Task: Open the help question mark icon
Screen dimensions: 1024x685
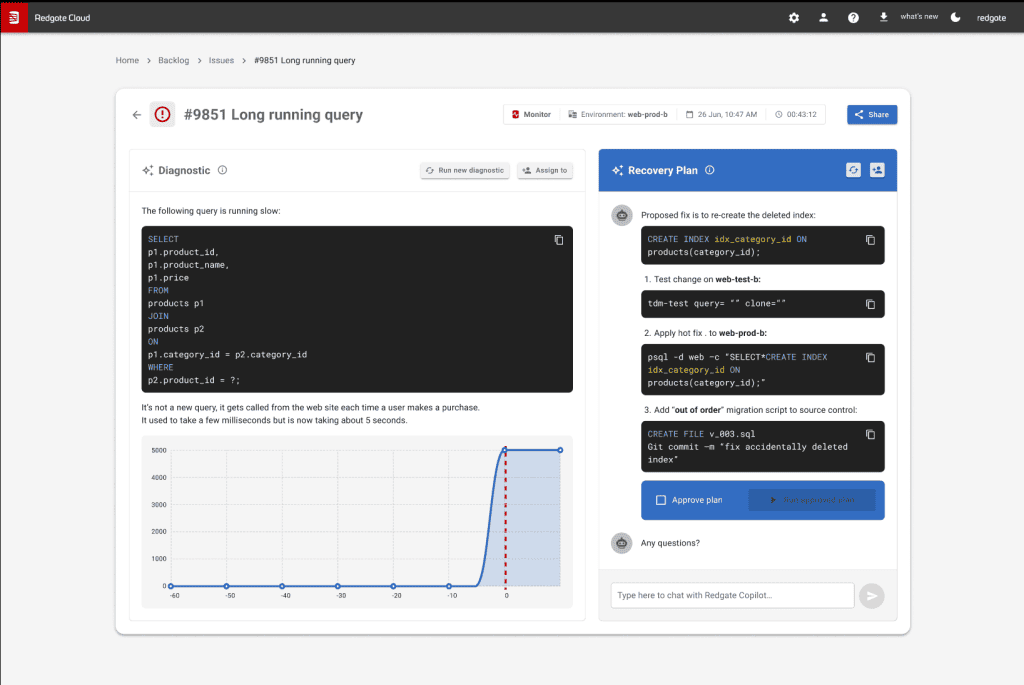Action: coord(853,18)
